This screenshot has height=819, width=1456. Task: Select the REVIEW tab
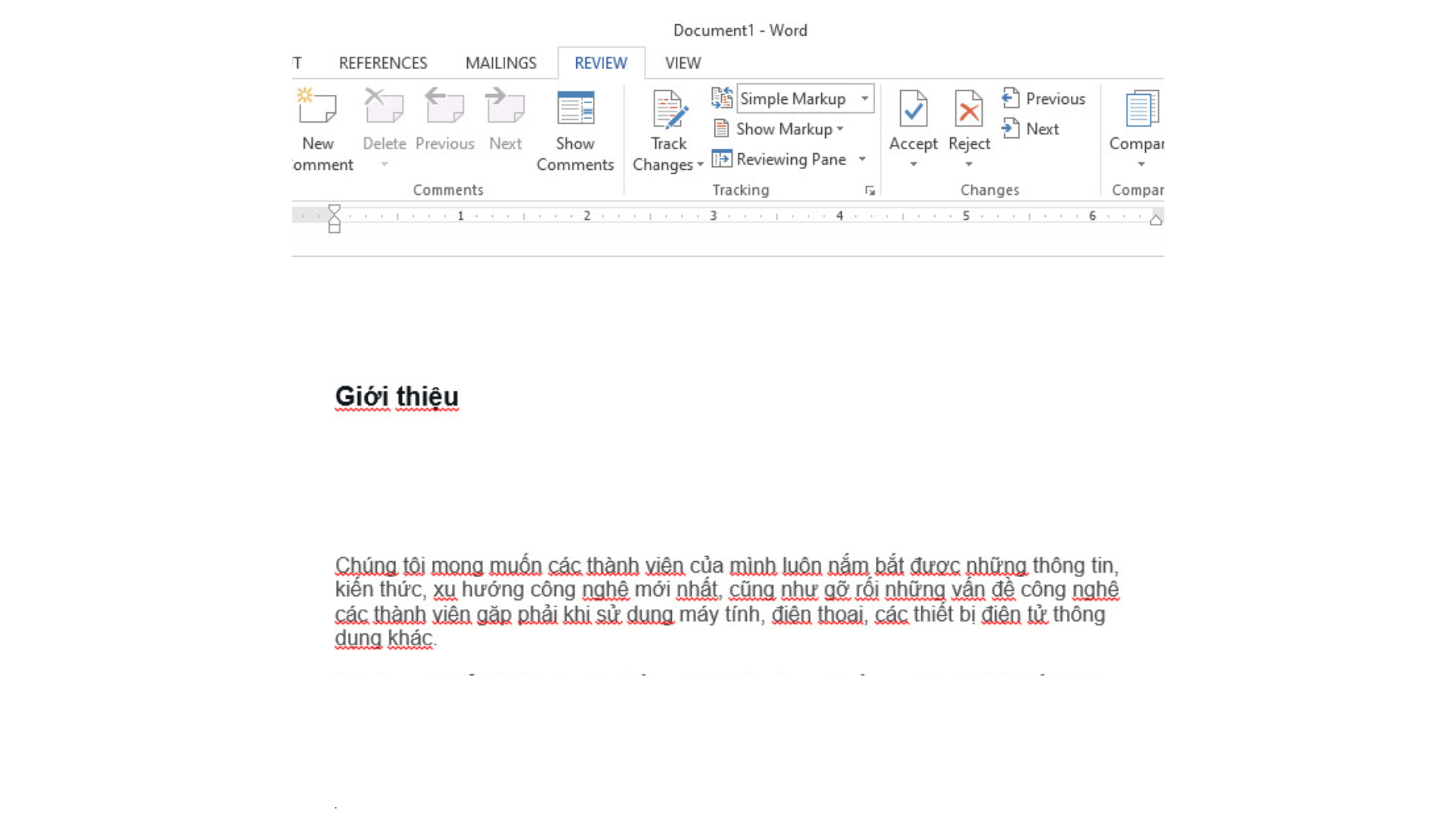(601, 63)
